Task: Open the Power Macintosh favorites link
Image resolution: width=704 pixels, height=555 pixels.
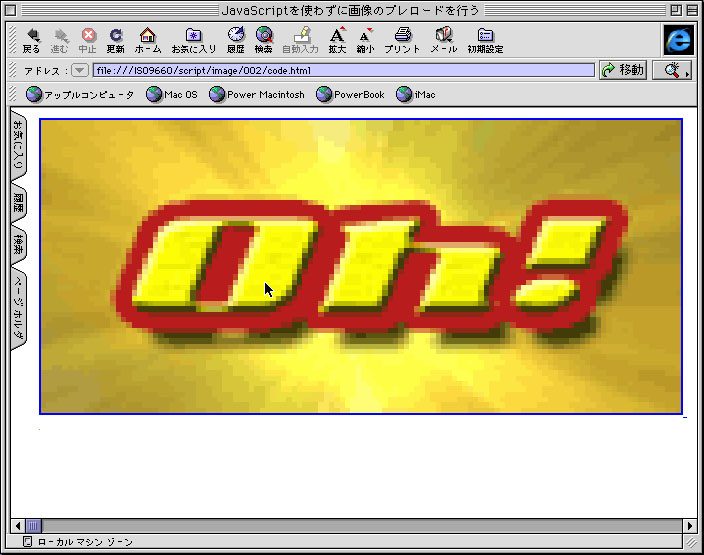Action: [x=257, y=95]
